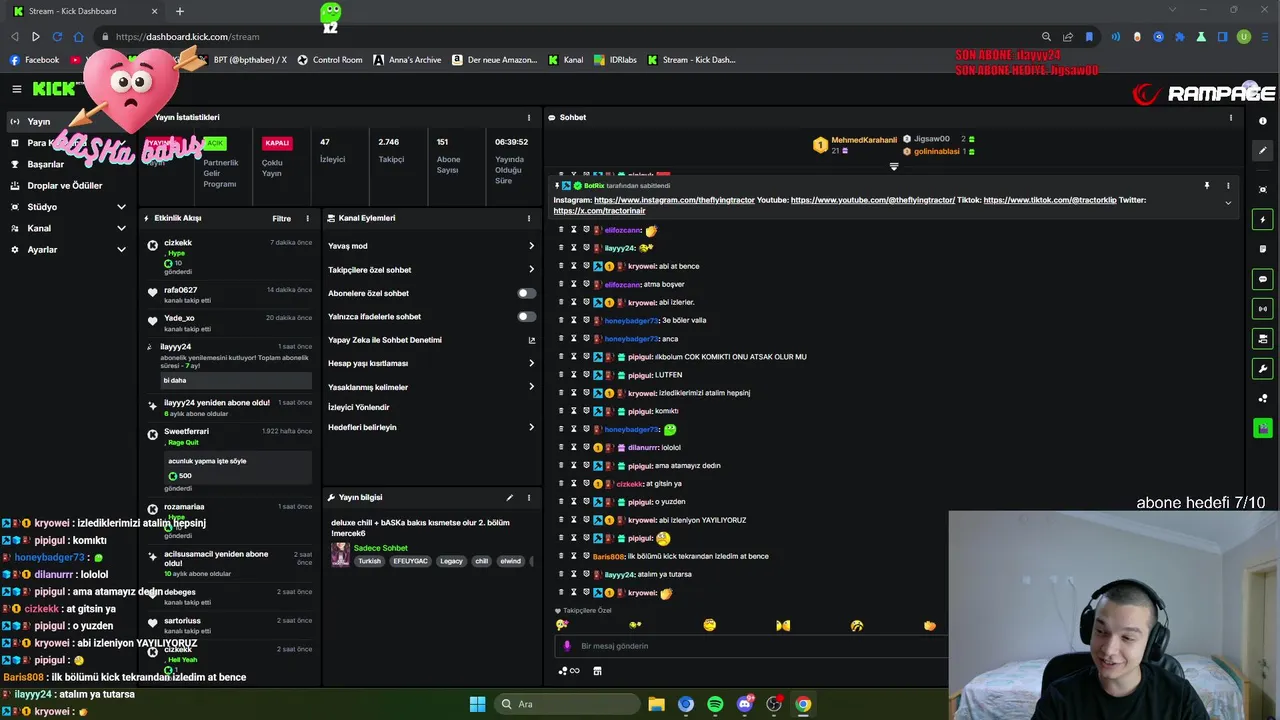Open the Anna's Archive bookmark
This screenshot has width=1280, height=720.
click(x=407, y=60)
